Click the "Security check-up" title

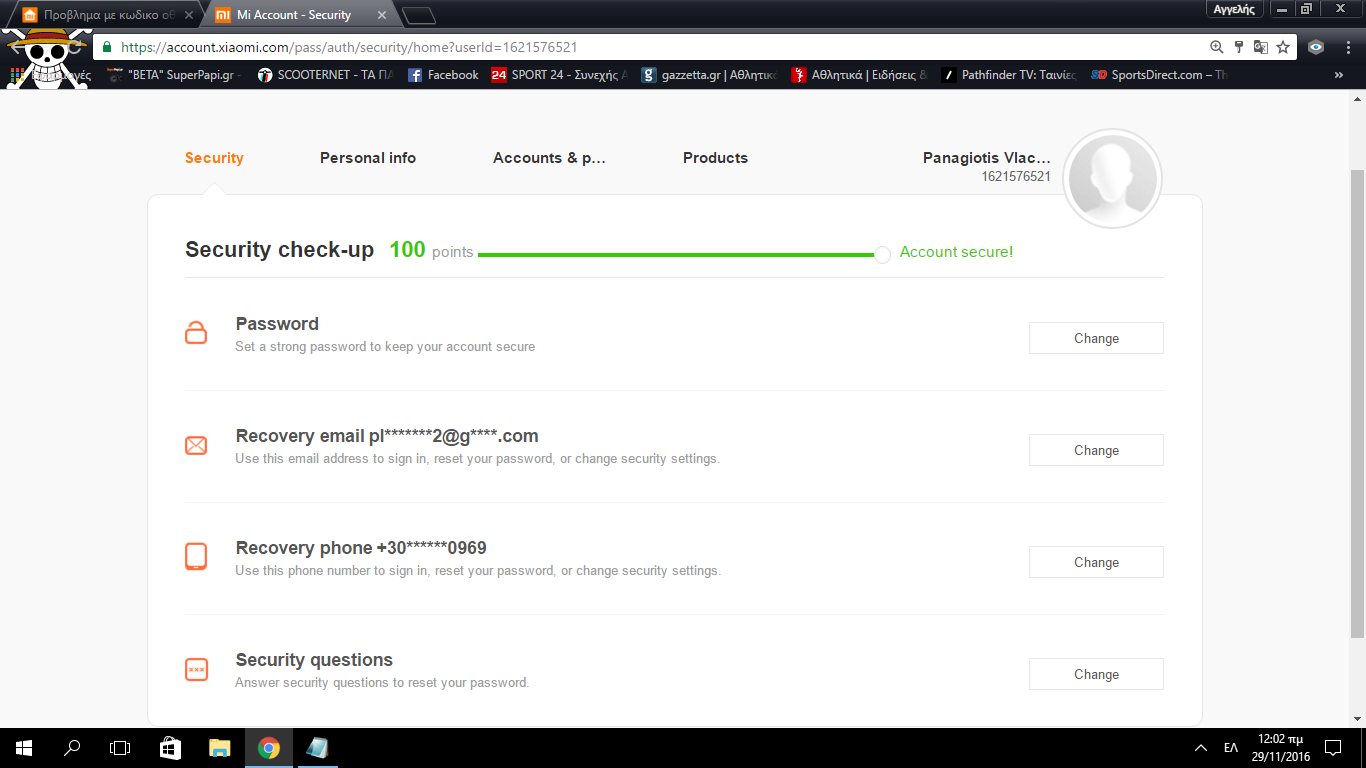pos(279,250)
